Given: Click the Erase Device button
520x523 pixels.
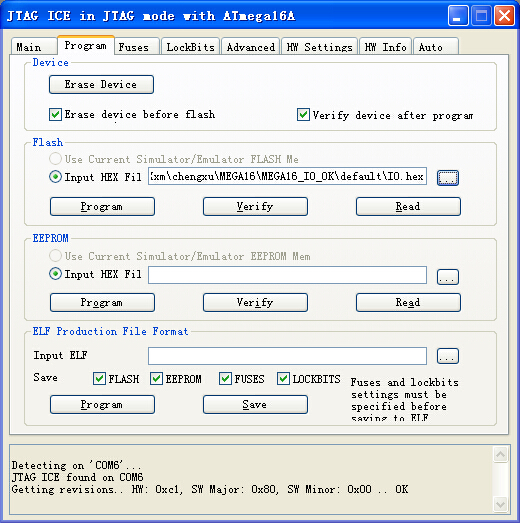Looking at the screenshot, I should pyautogui.click(x=101, y=84).
